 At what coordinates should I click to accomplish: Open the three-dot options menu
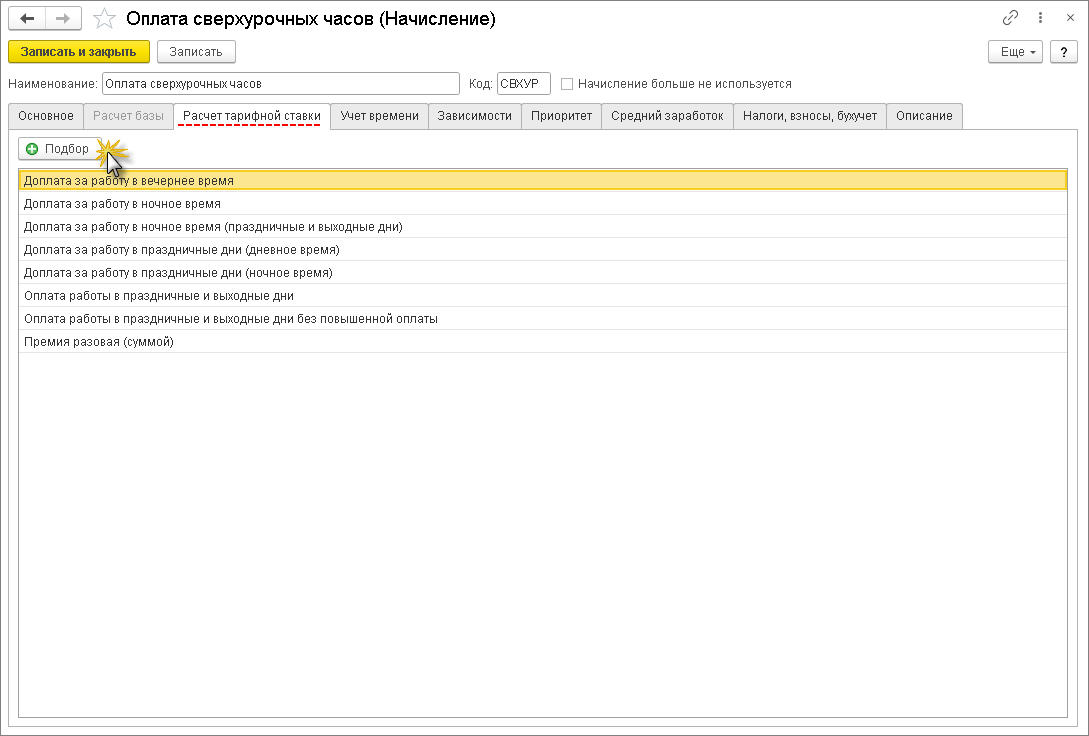tap(1040, 18)
